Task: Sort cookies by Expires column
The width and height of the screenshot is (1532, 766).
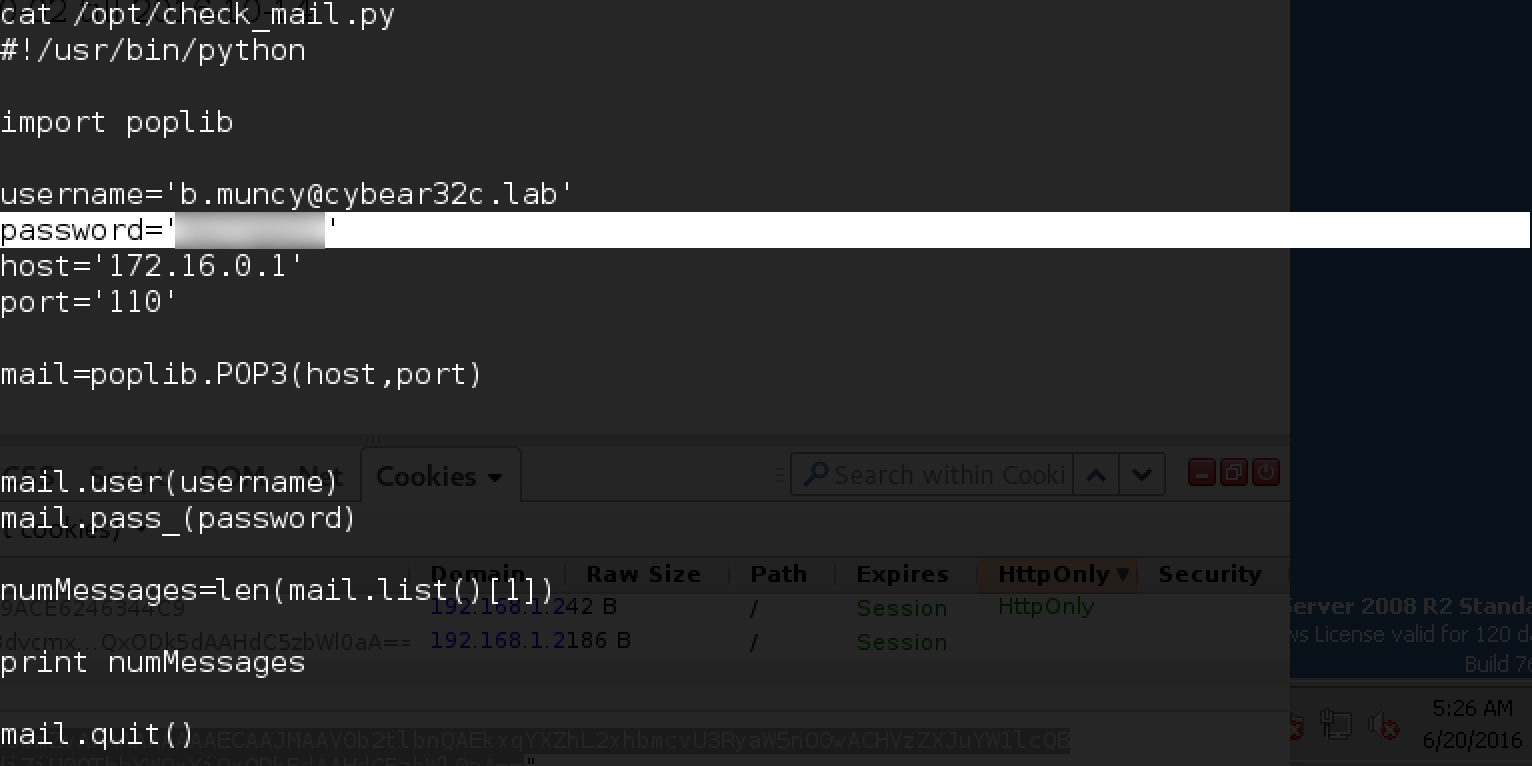Action: coord(902,574)
